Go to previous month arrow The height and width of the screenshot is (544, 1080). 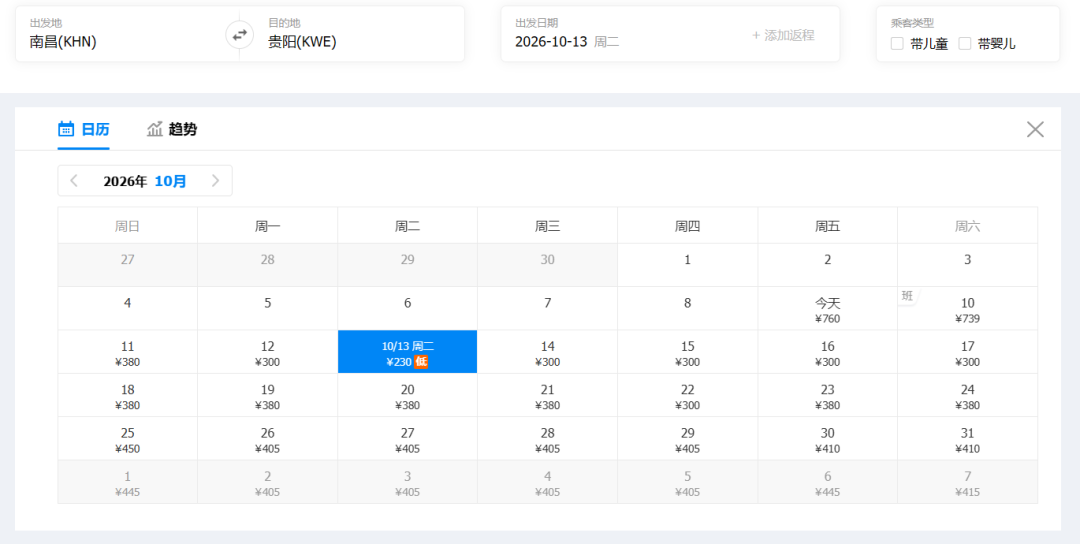pyautogui.click(x=74, y=181)
